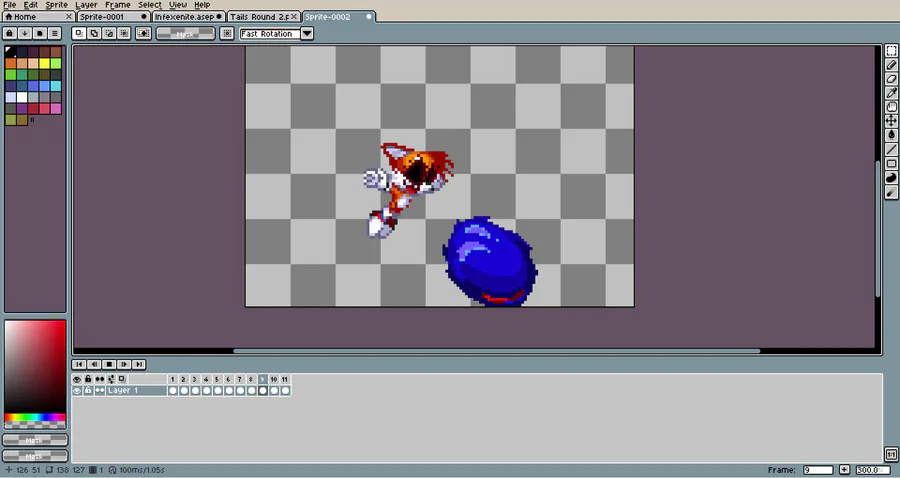900x478 pixels.
Task: Open the Select menu
Action: pos(149,5)
